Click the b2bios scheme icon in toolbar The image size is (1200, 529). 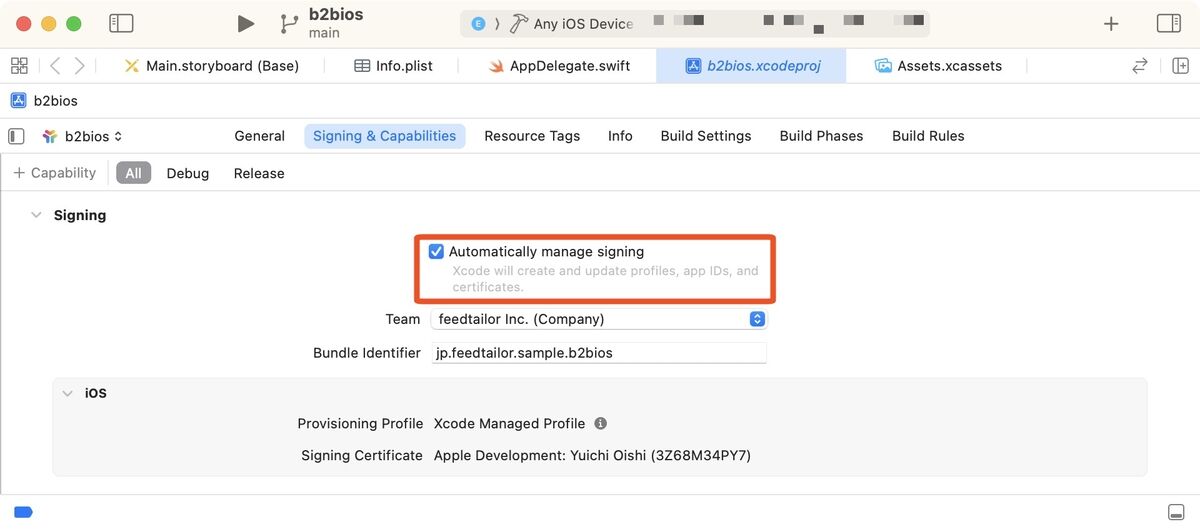[x=477, y=24]
